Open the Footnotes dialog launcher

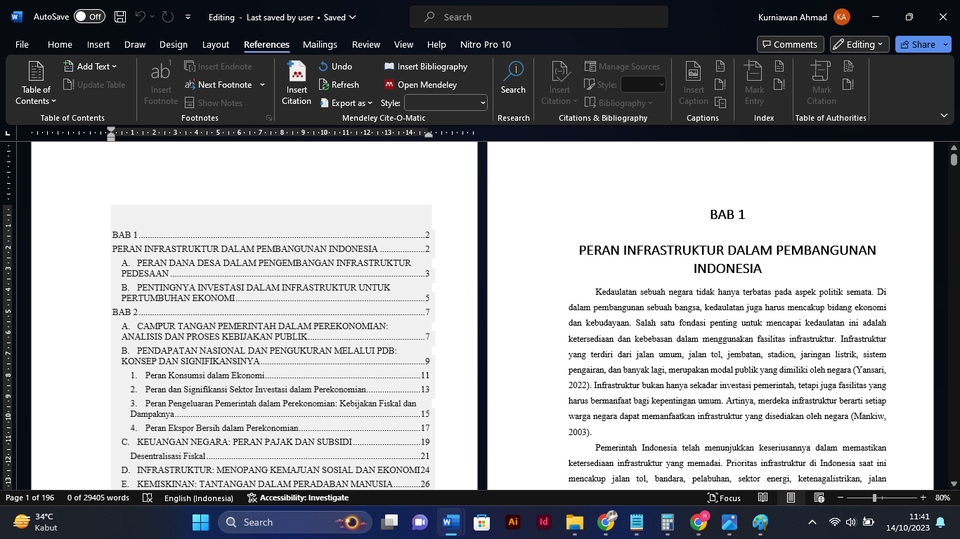coord(268,118)
